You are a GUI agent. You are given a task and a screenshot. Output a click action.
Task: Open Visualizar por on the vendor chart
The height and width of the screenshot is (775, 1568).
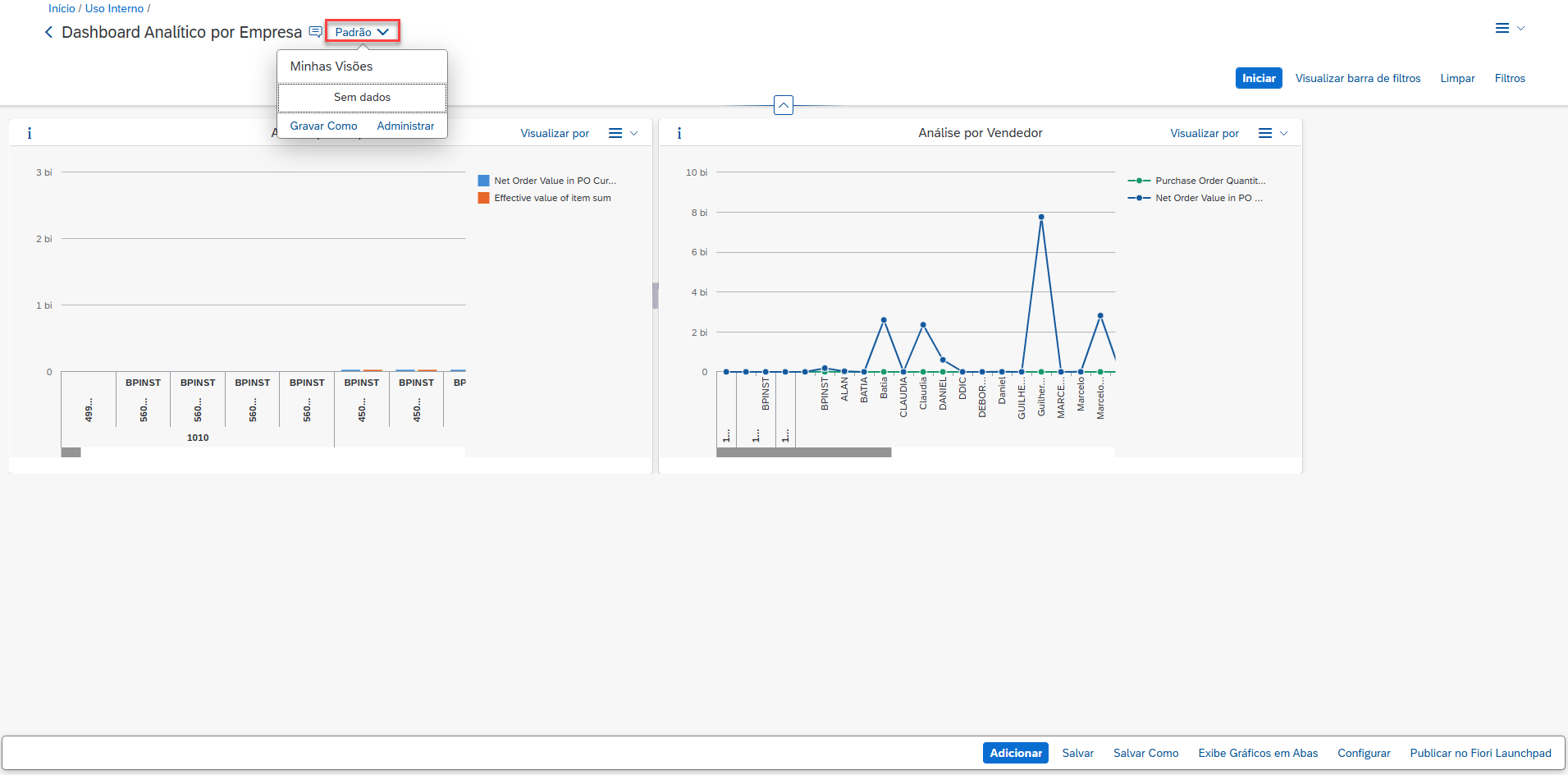click(1204, 133)
